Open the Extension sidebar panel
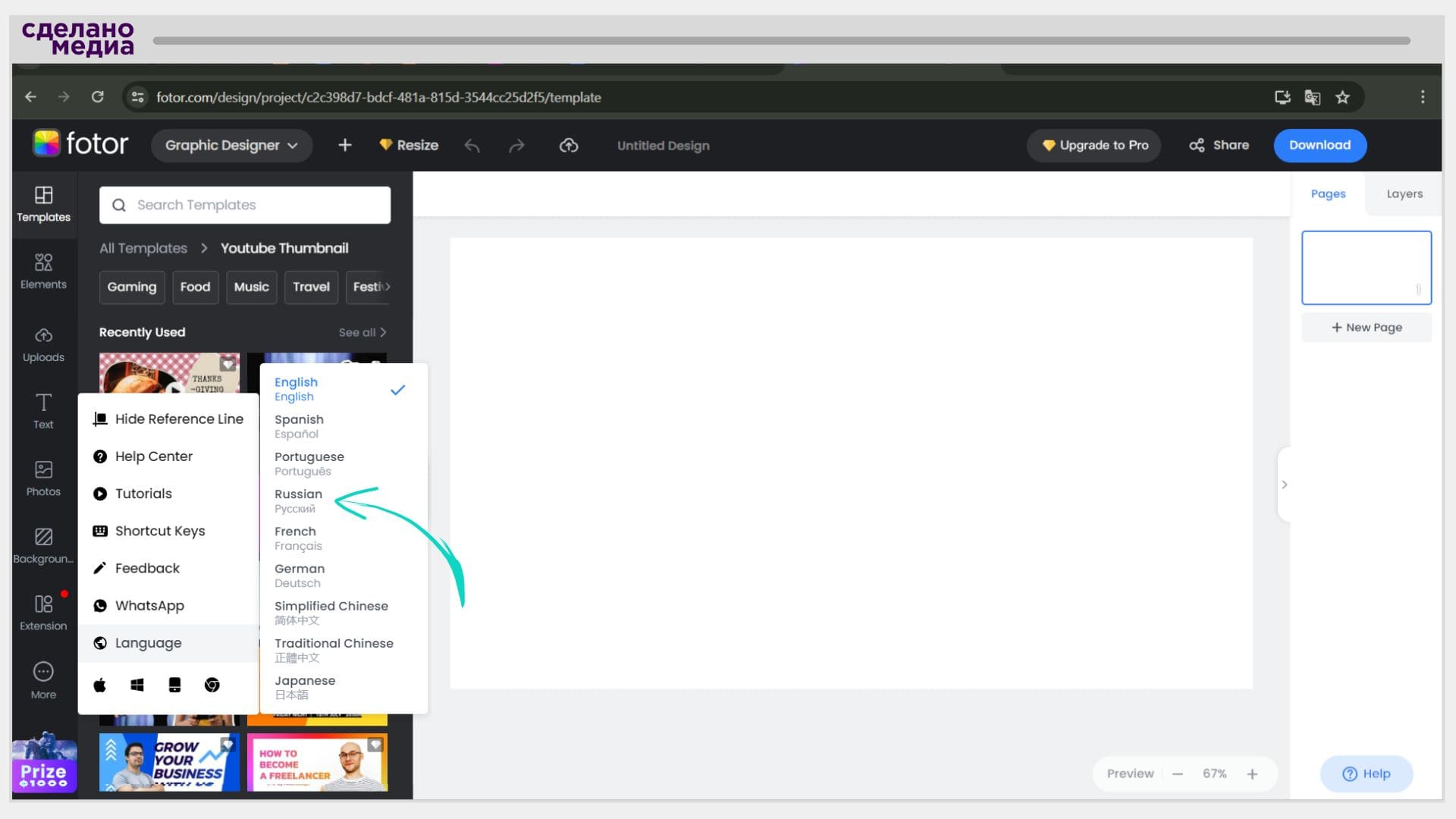The height and width of the screenshot is (819, 1456). 43,613
